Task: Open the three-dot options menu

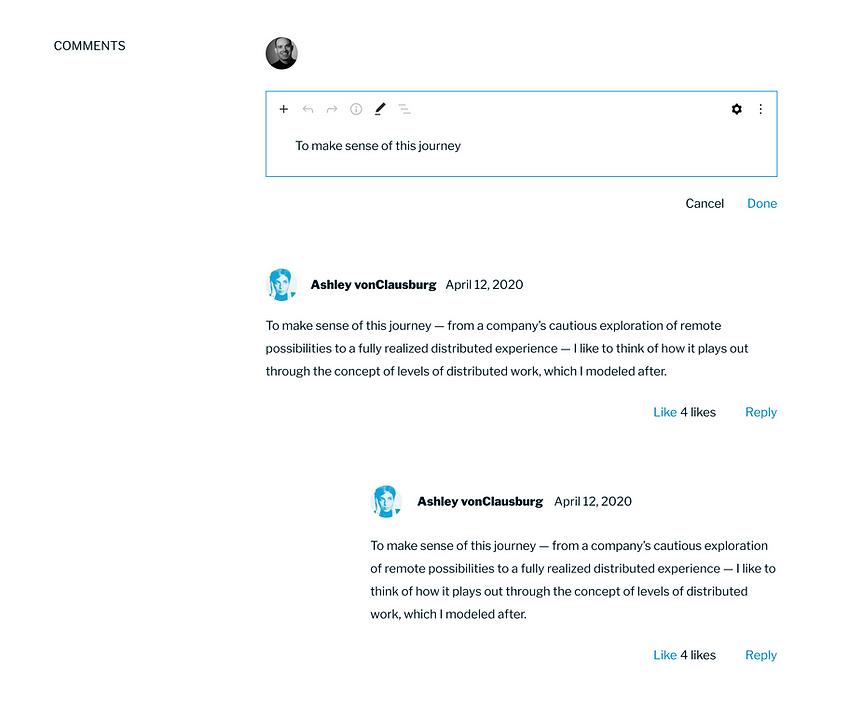Action: [x=760, y=109]
